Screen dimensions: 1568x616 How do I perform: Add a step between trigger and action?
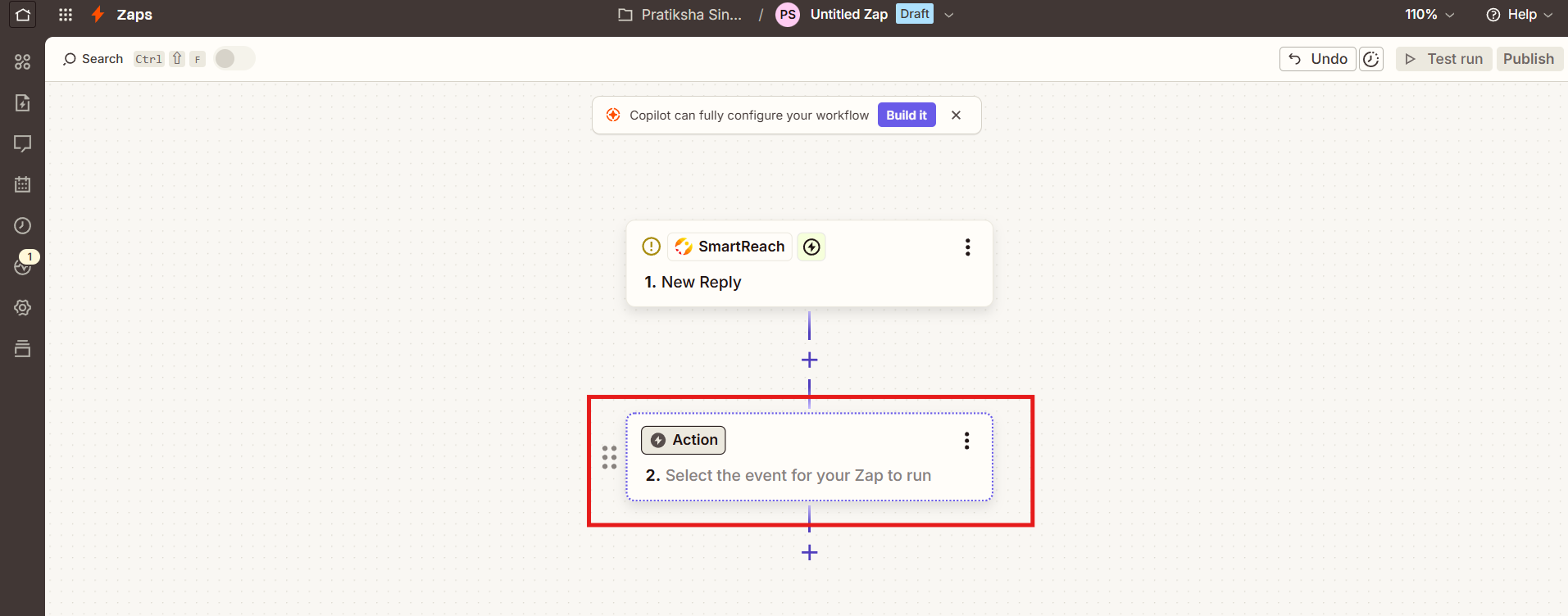coord(809,360)
